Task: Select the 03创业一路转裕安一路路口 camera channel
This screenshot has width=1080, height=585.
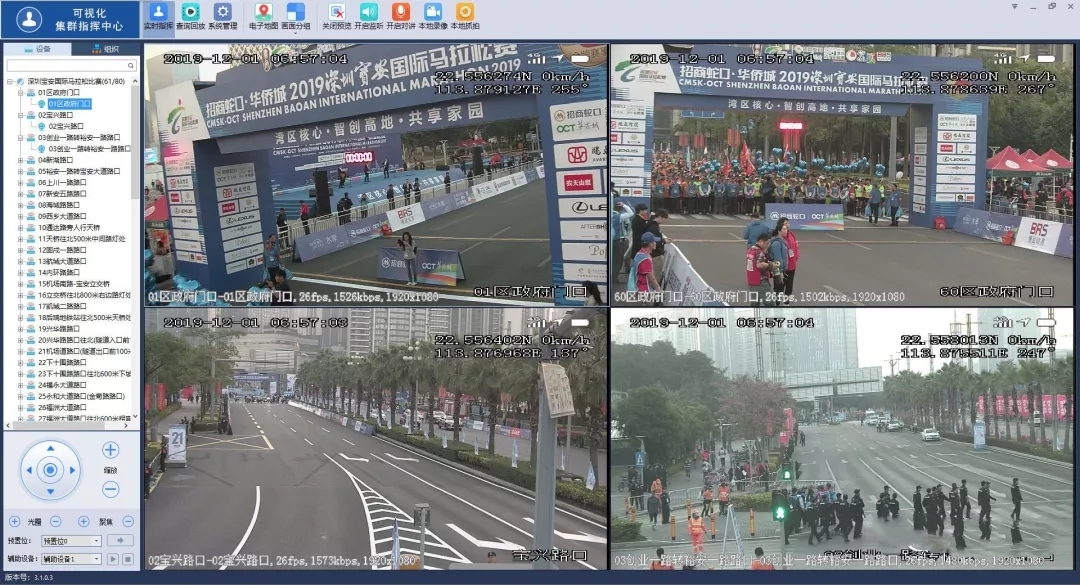Action: pyautogui.click(x=89, y=149)
